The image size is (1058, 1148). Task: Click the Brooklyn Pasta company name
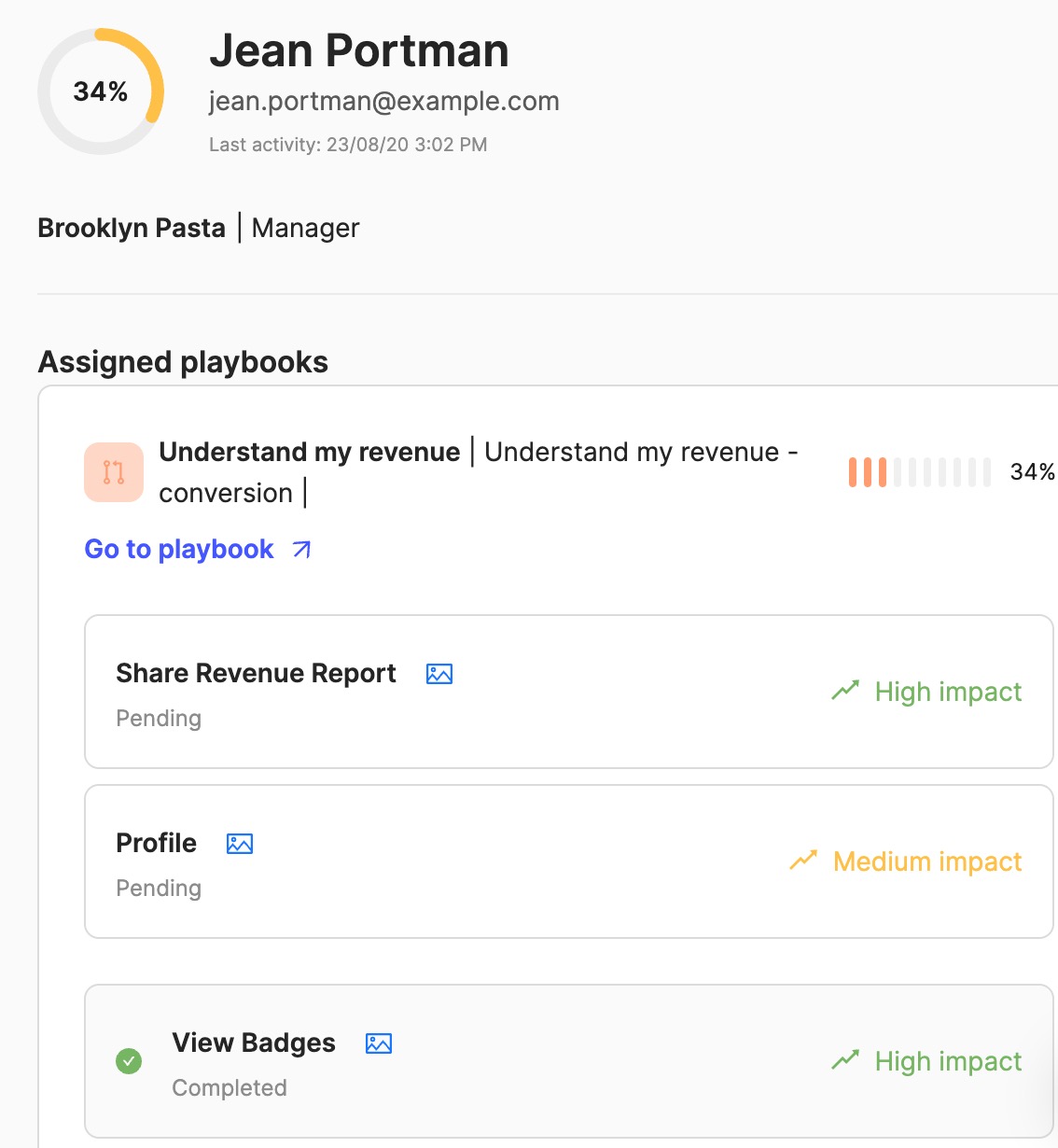(x=132, y=228)
